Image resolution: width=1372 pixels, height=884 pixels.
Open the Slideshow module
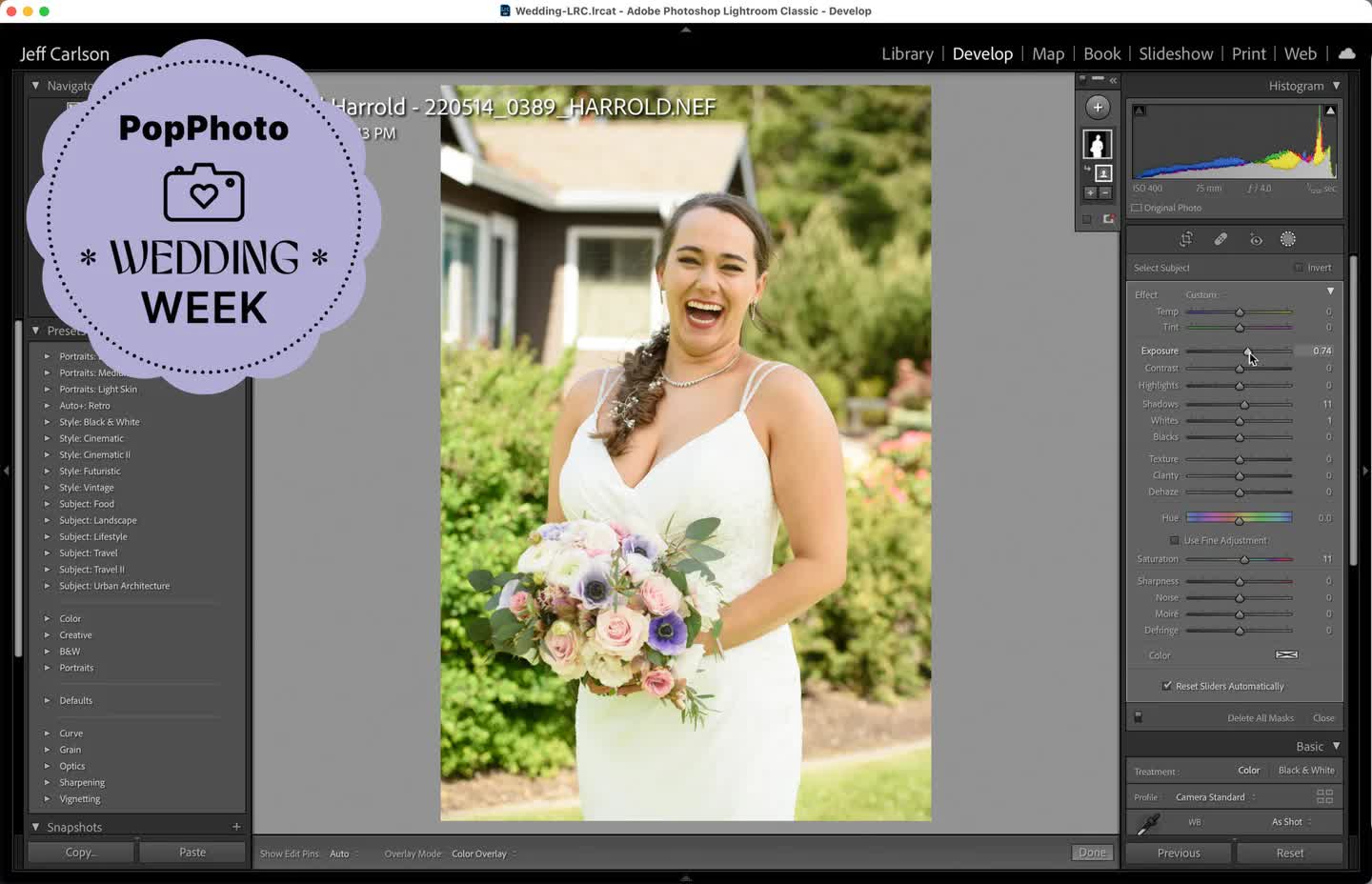(1176, 54)
